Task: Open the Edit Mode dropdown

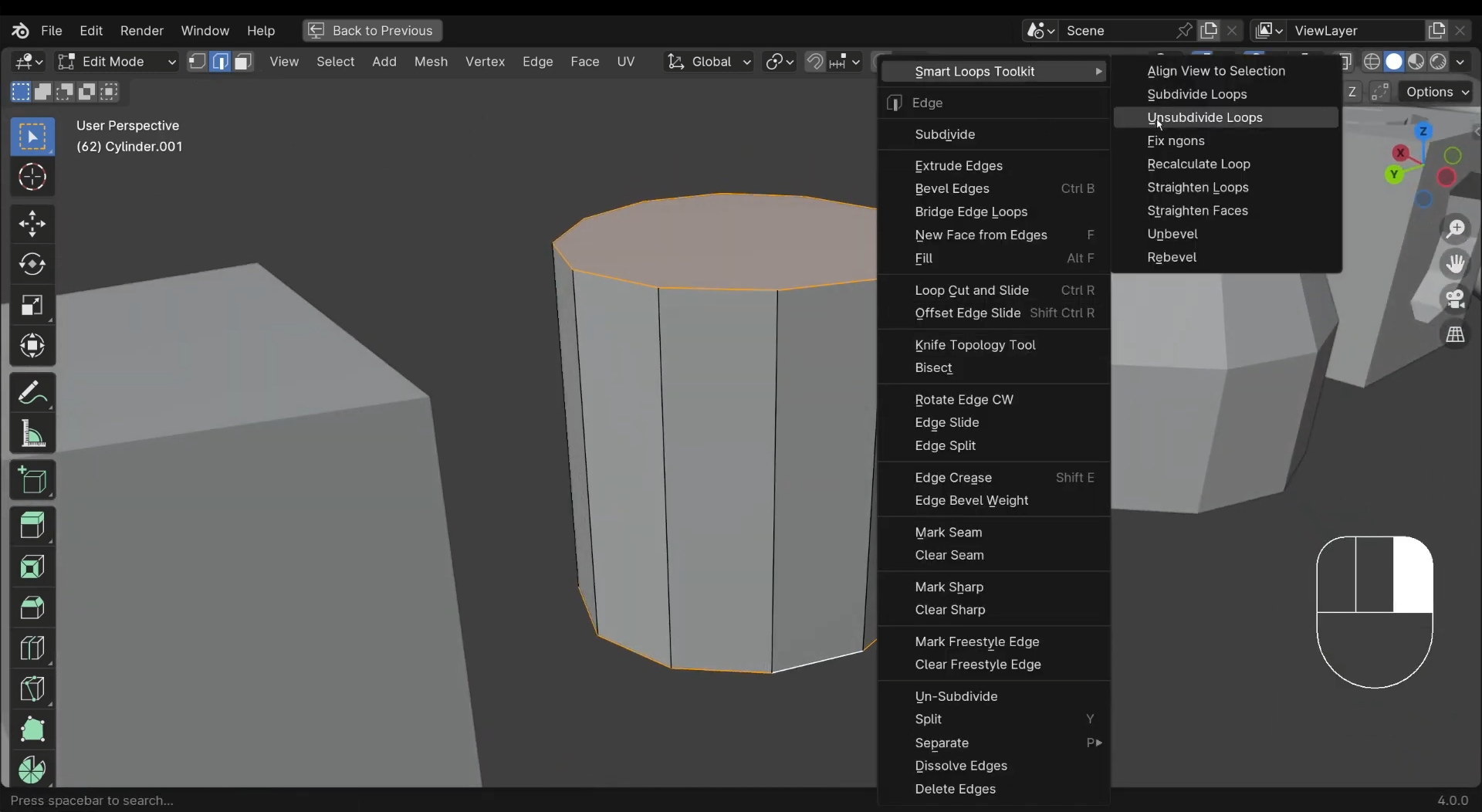Action: click(x=117, y=62)
